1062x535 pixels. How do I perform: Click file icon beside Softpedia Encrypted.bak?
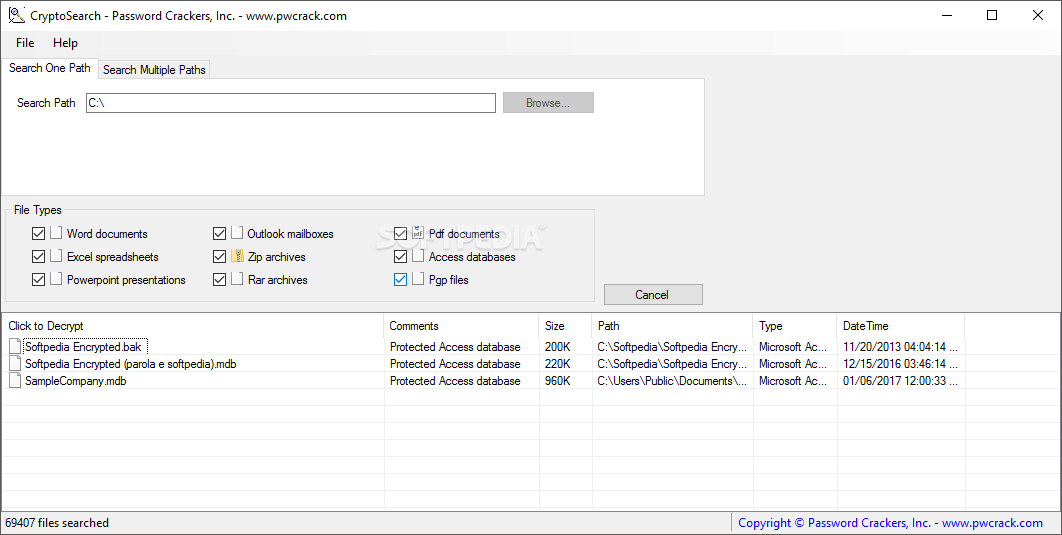(x=15, y=347)
